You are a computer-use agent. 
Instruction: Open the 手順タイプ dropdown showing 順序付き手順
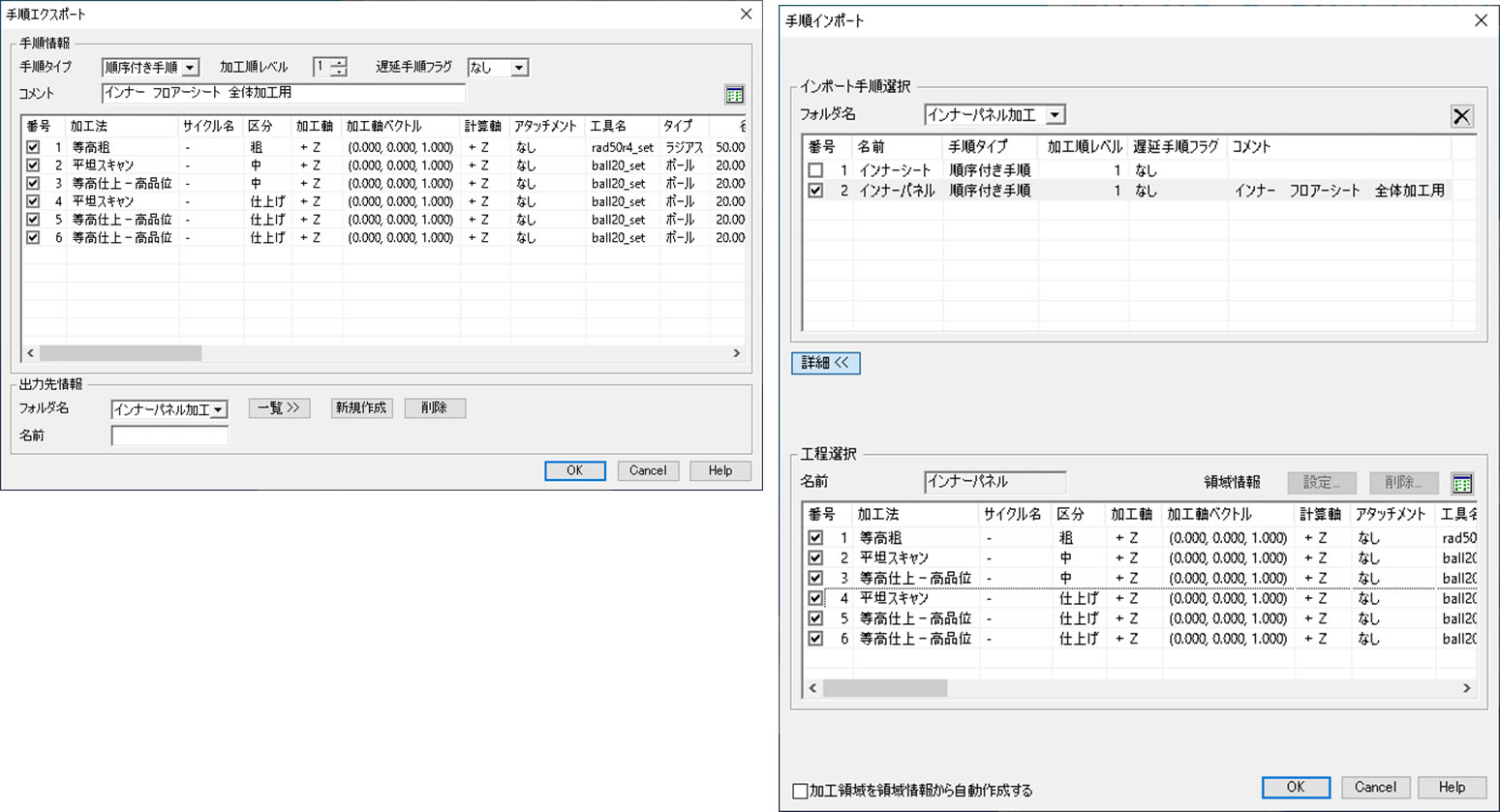click(x=190, y=67)
